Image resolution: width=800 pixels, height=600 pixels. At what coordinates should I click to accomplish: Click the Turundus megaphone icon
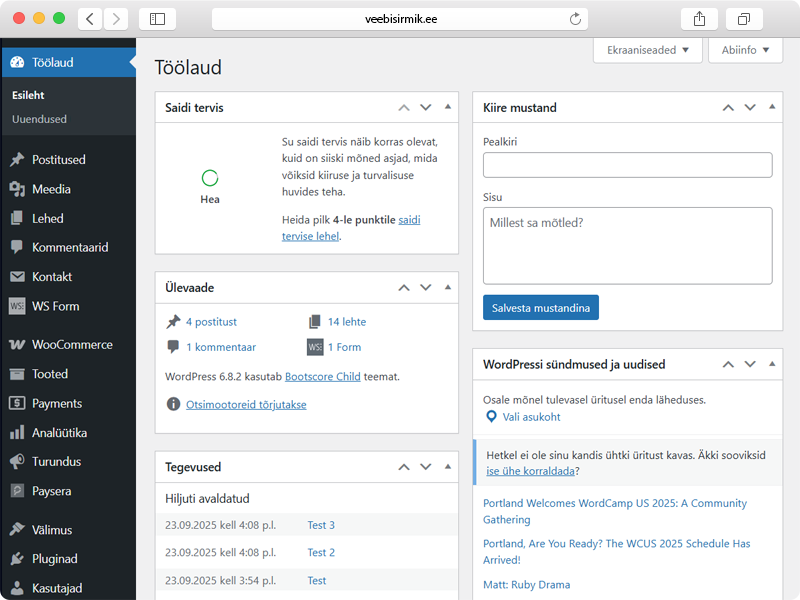(16, 462)
